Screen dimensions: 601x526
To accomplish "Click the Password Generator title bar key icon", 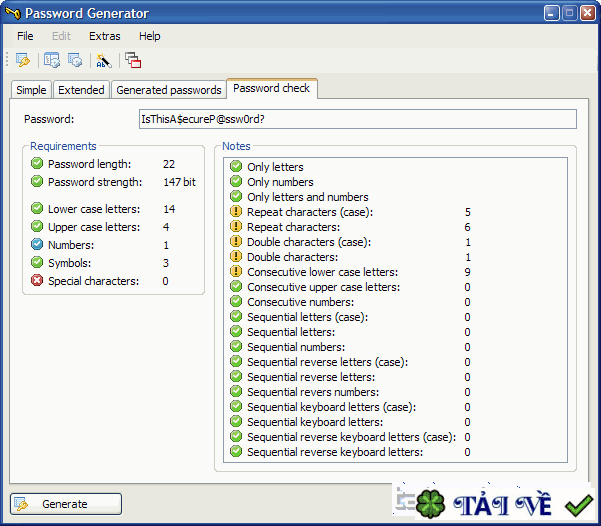I will 12,13.
